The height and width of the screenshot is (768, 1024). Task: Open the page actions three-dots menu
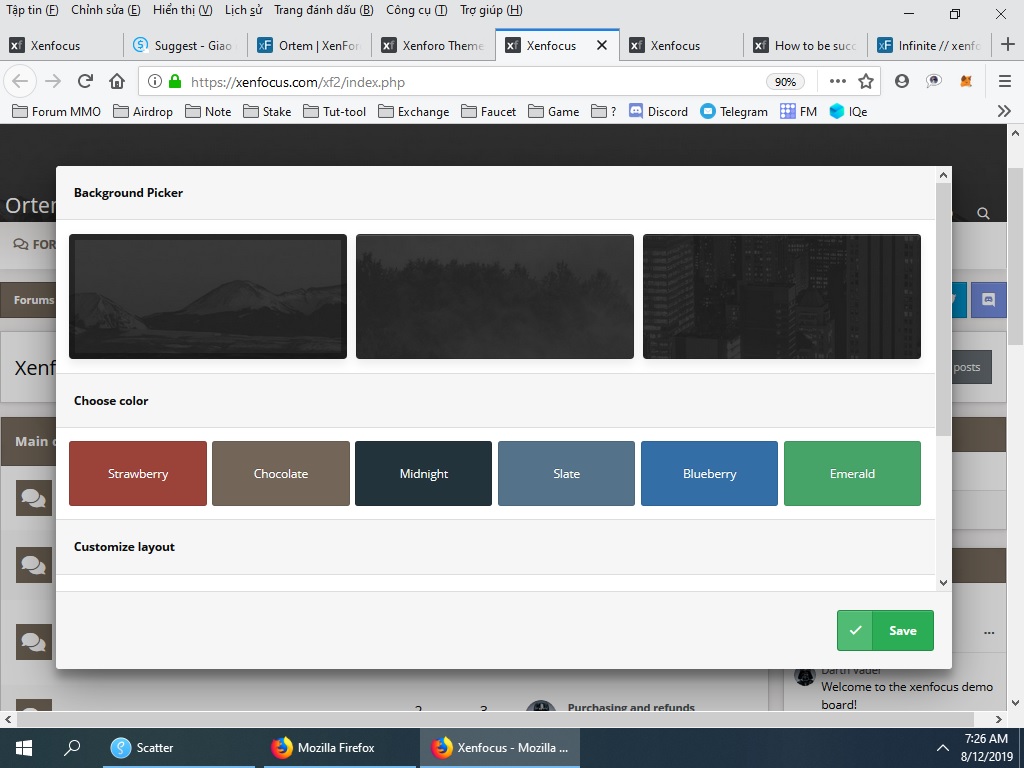click(x=838, y=82)
